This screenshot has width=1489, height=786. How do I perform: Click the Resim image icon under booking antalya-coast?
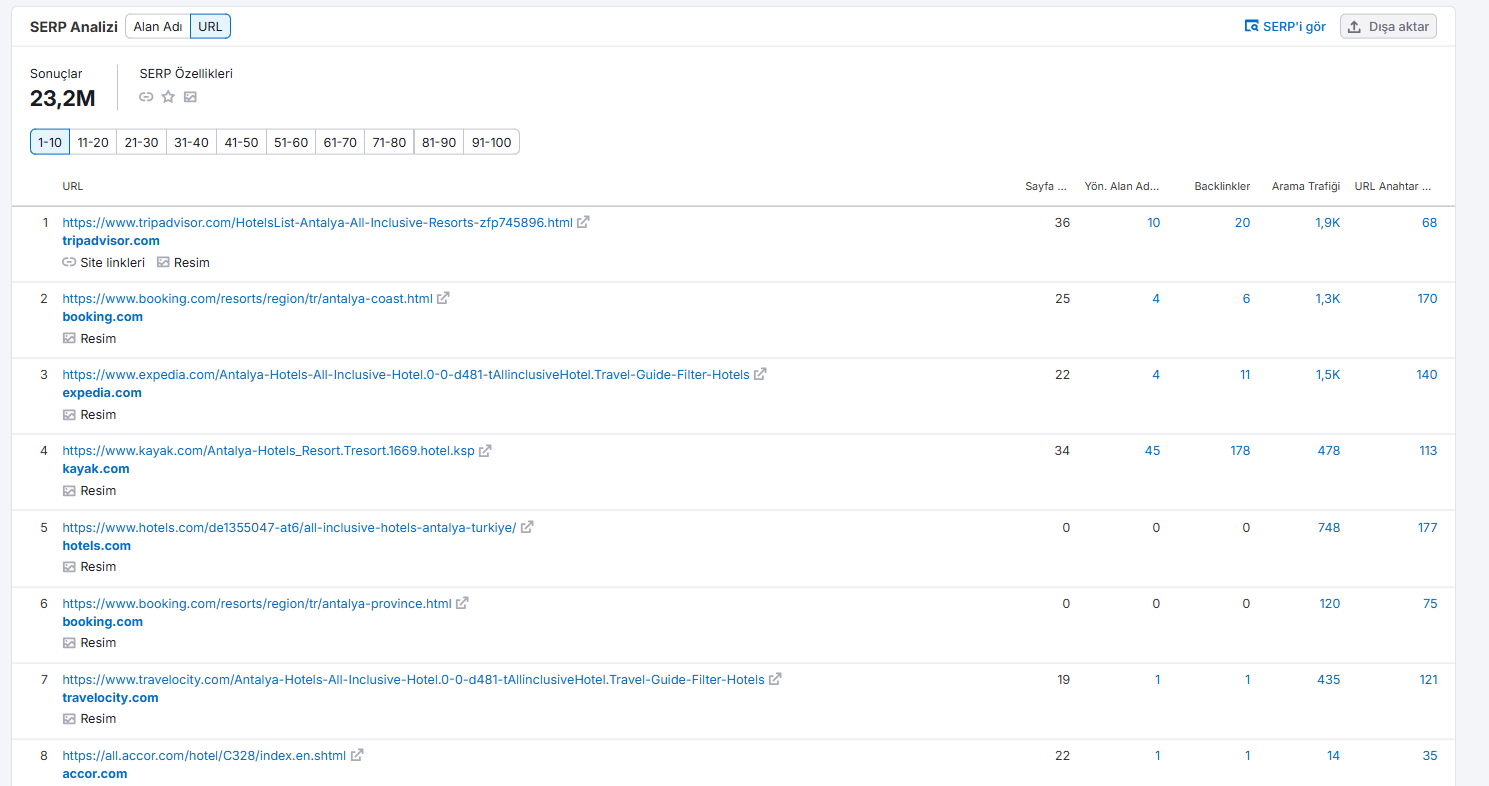[x=69, y=338]
